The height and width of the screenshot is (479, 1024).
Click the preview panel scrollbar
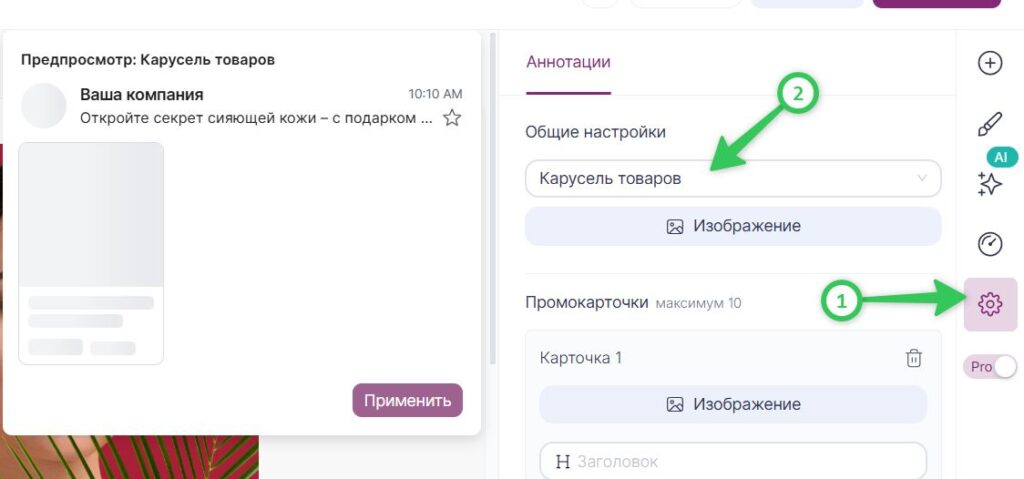493,199
